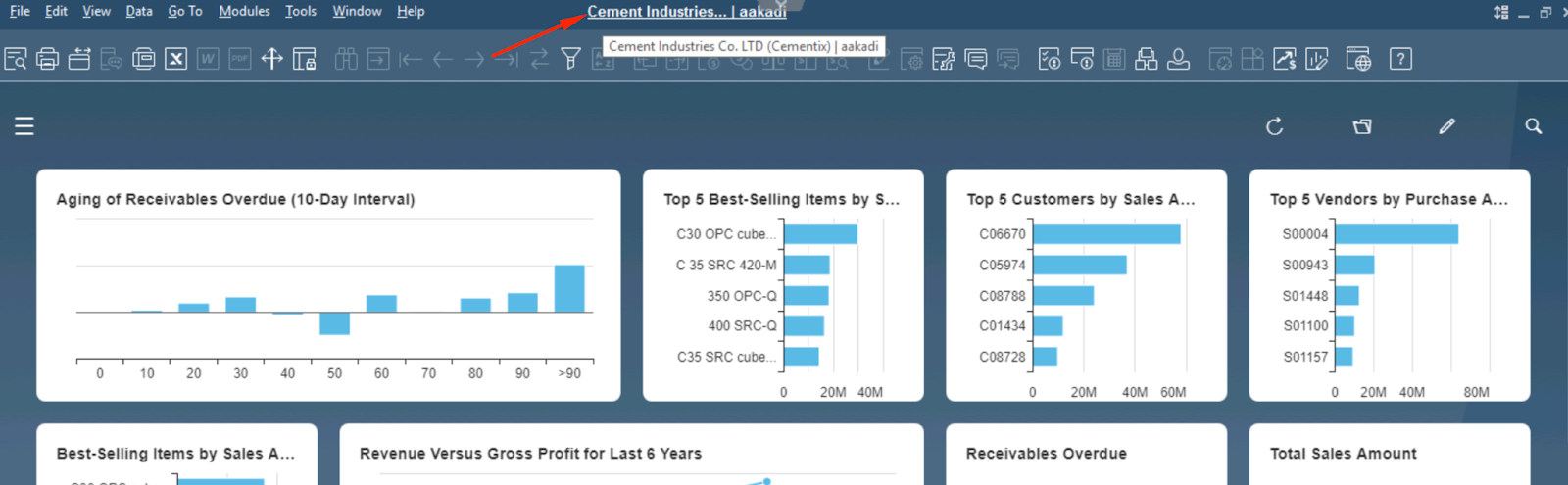Image resolution: width=1568 pixels, height=485 pixels.
Task: Click the four-arrow cross toolbar icon
Action: coord(271,59)
